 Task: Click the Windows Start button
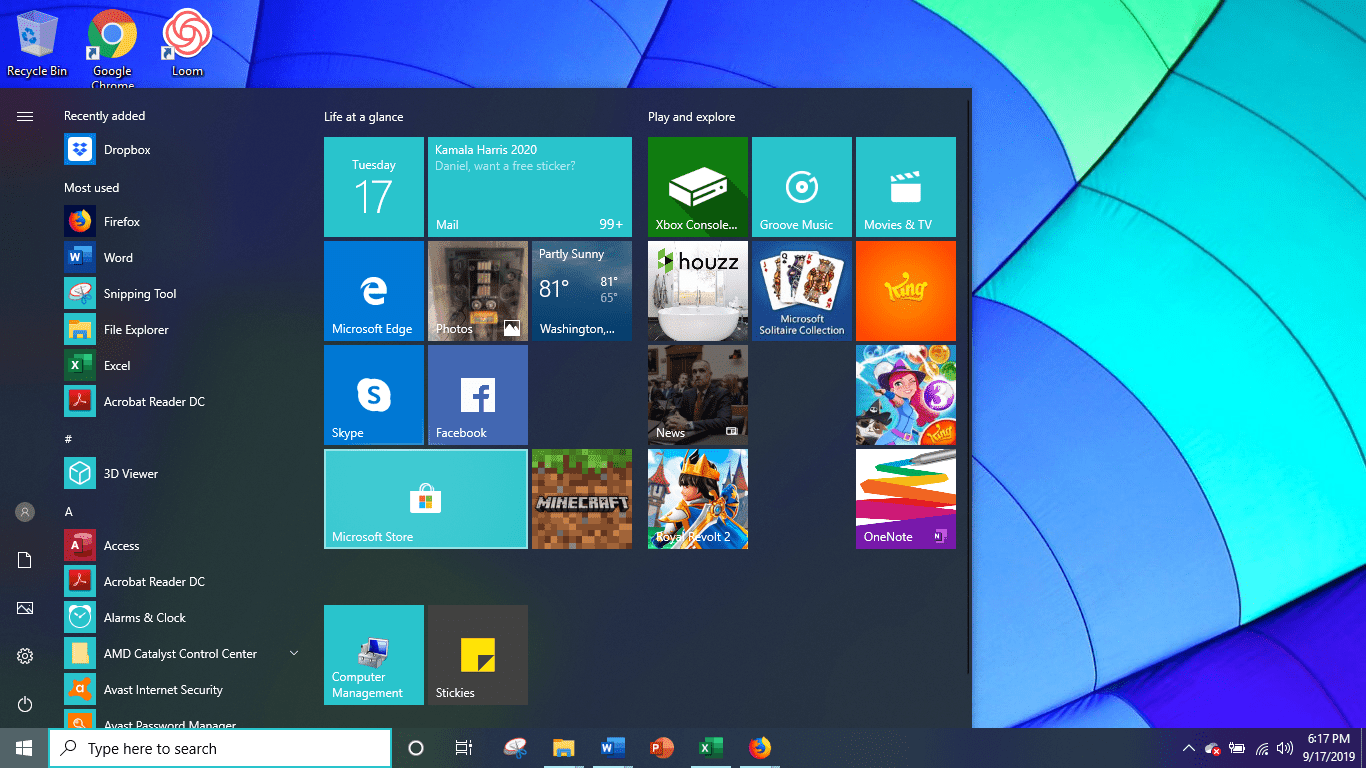(x=24, y=748)
